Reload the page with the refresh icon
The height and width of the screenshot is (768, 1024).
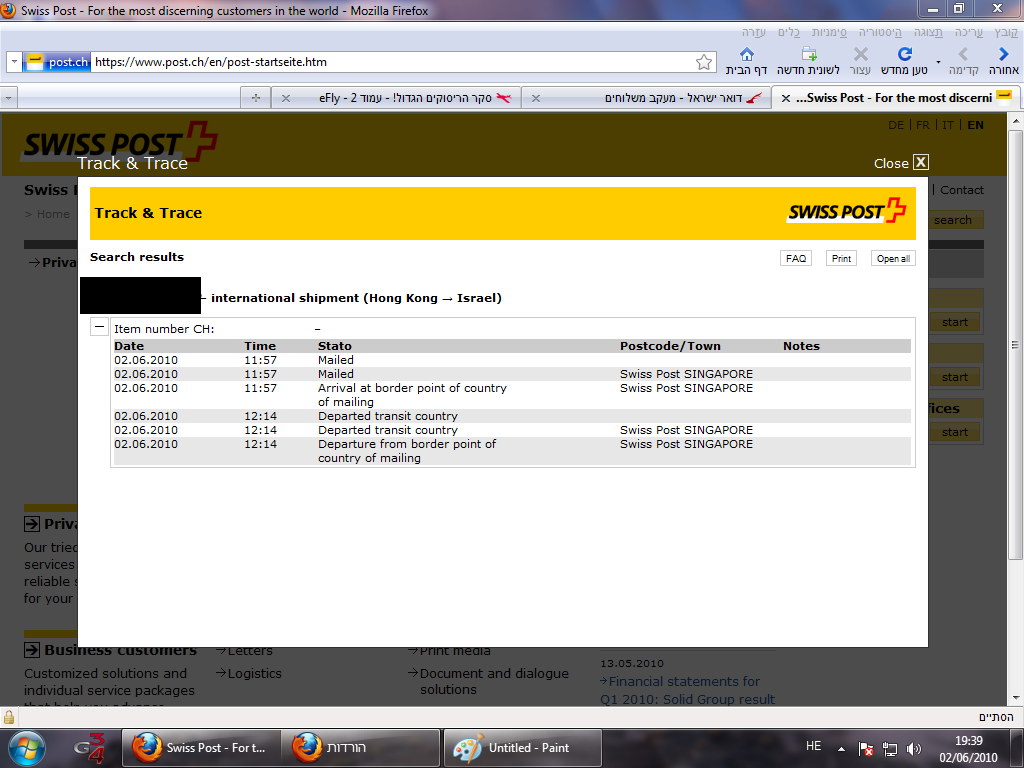[x=904, y=54]
